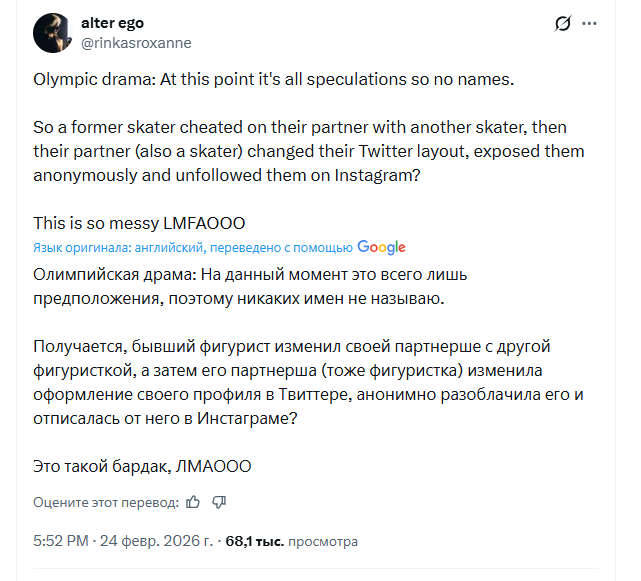
Task: Click the 5:52 PM timestamp
Action: 61,541
